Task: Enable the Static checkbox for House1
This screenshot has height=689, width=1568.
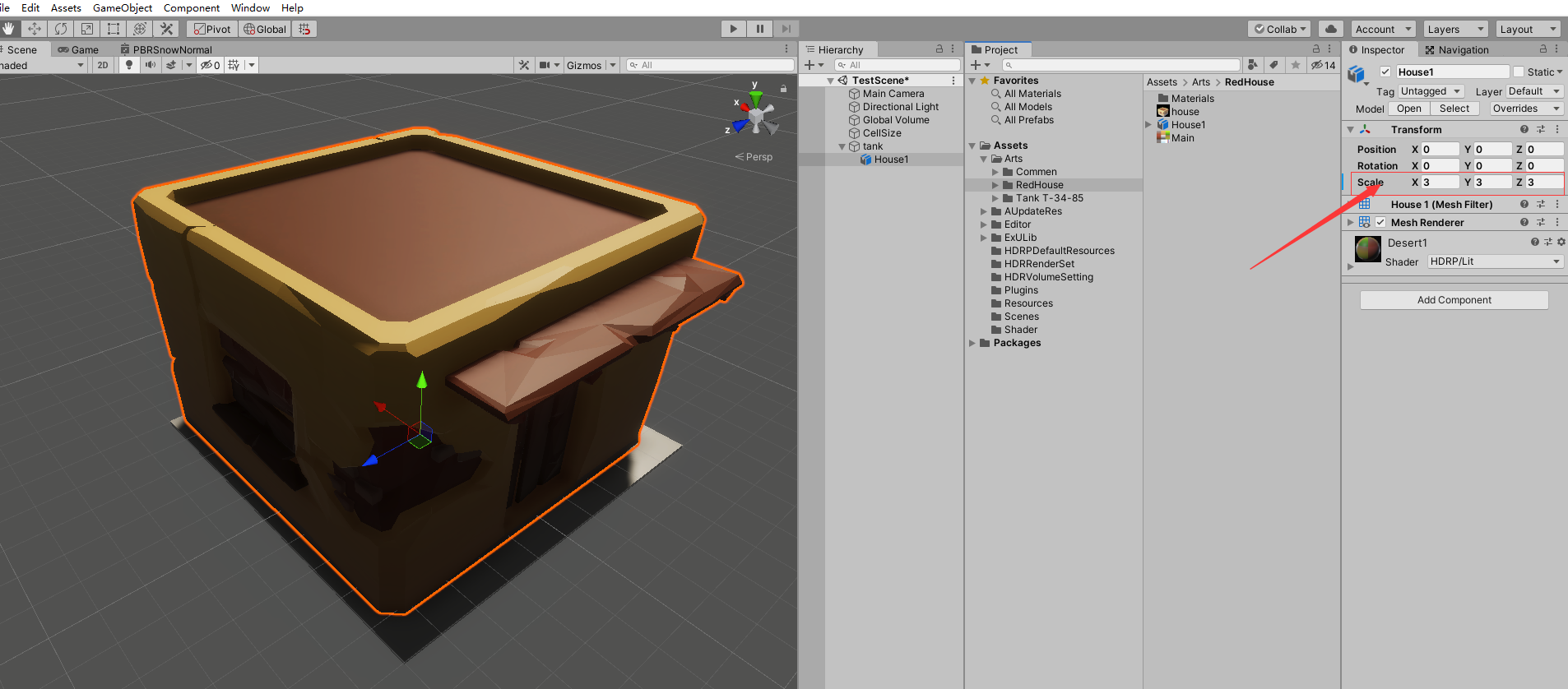Action: (1519, 72)
